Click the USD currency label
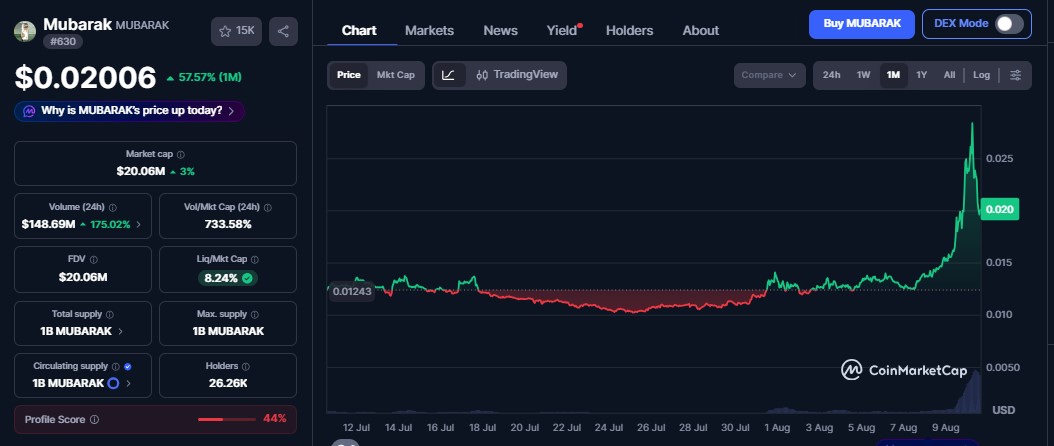 pyautogui.click(x=1004, y=410)
